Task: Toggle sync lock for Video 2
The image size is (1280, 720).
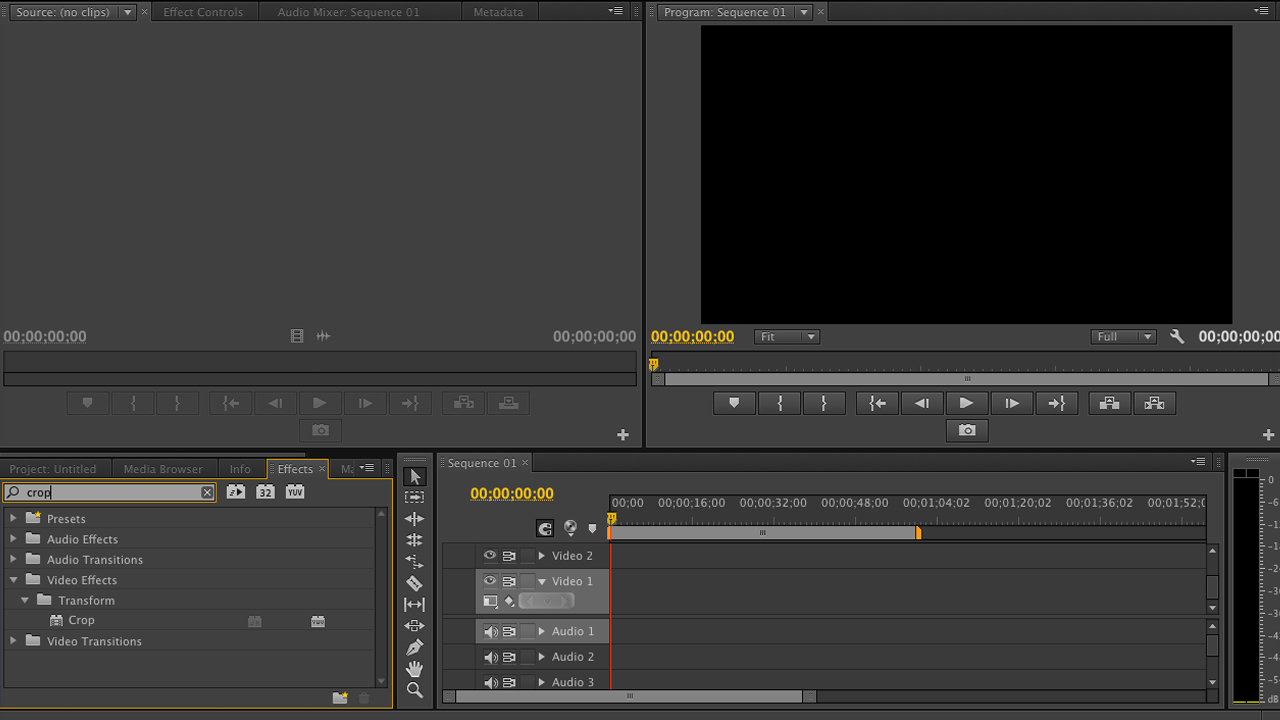Action: [509, 556]
